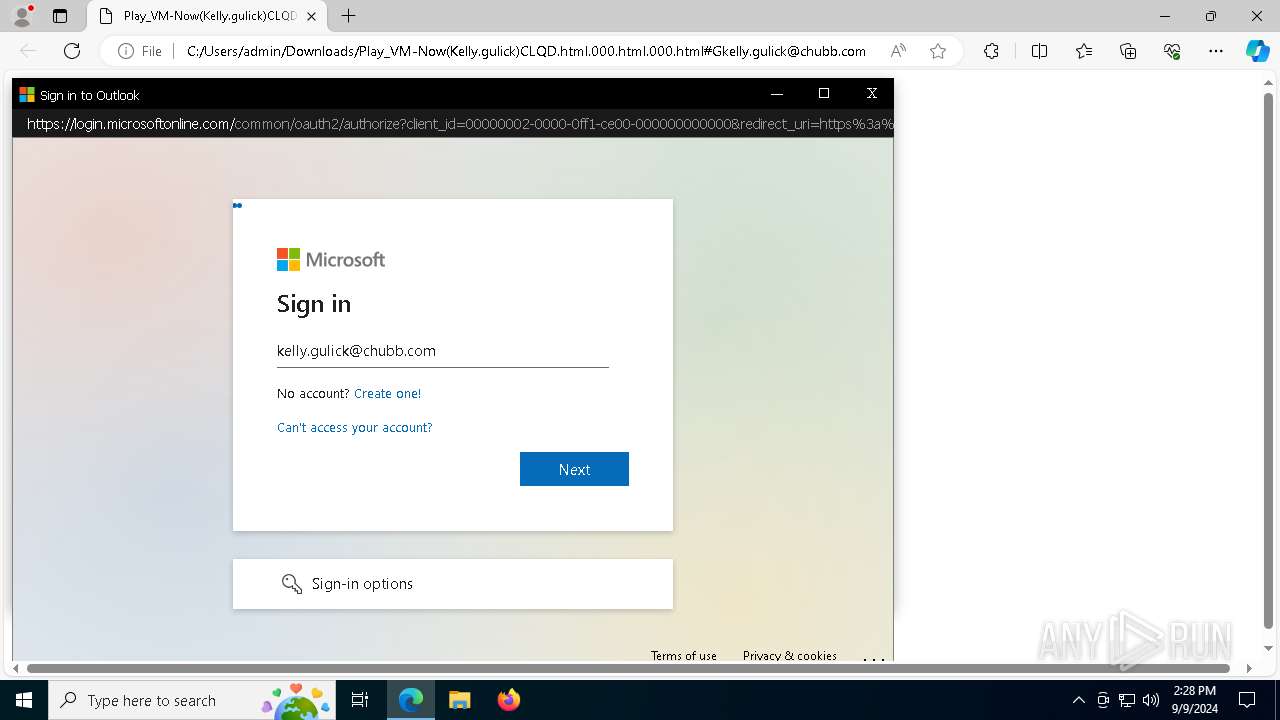Screen dimensions: 1280x720
Task: Click the vertical page scrollbar
Action: (1269, 360)
